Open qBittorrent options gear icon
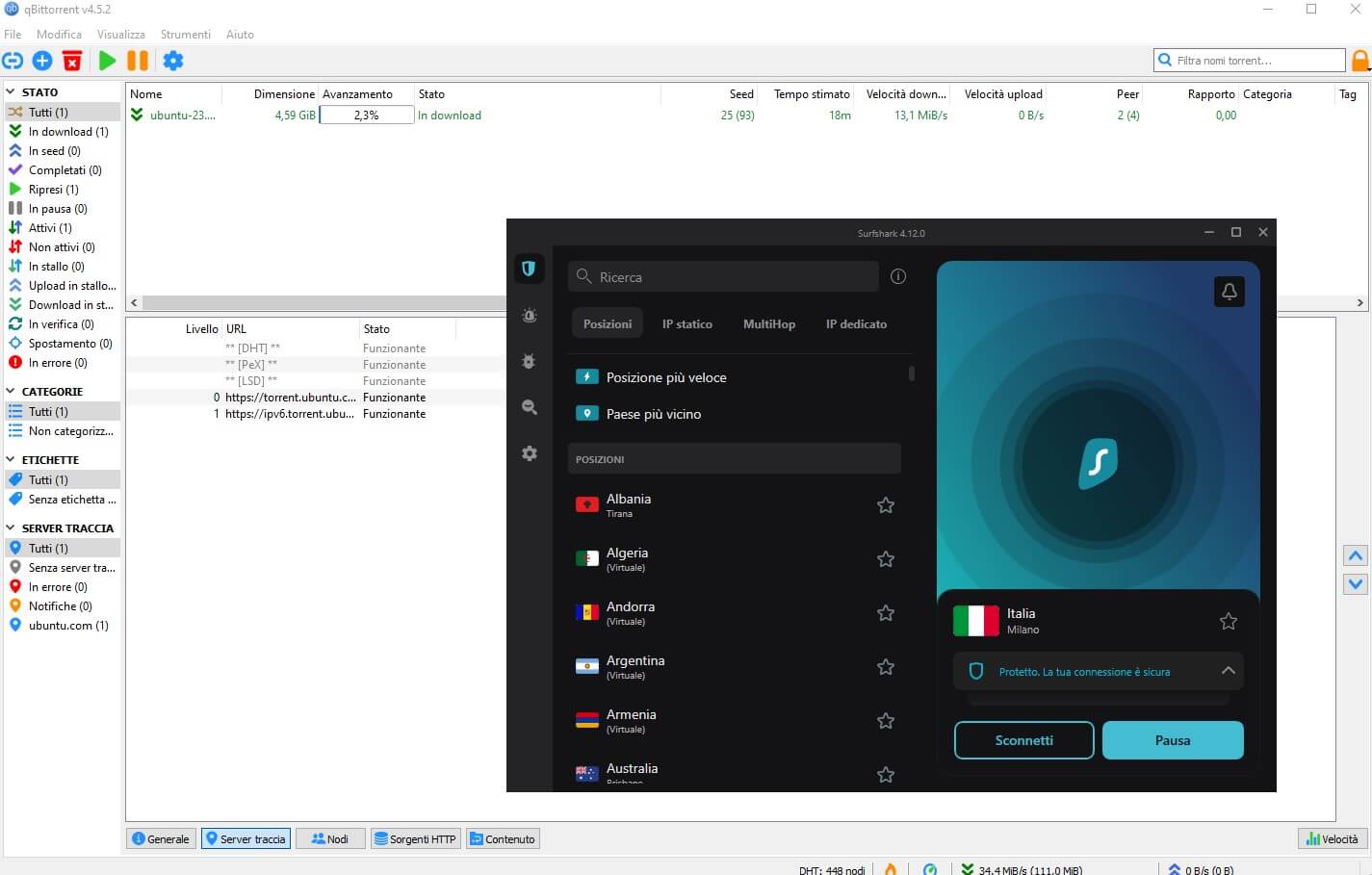 click(x=173, y=61)
